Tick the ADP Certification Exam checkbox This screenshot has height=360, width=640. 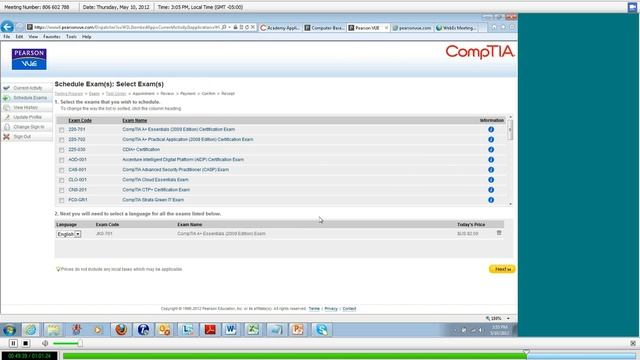(62, 160)
